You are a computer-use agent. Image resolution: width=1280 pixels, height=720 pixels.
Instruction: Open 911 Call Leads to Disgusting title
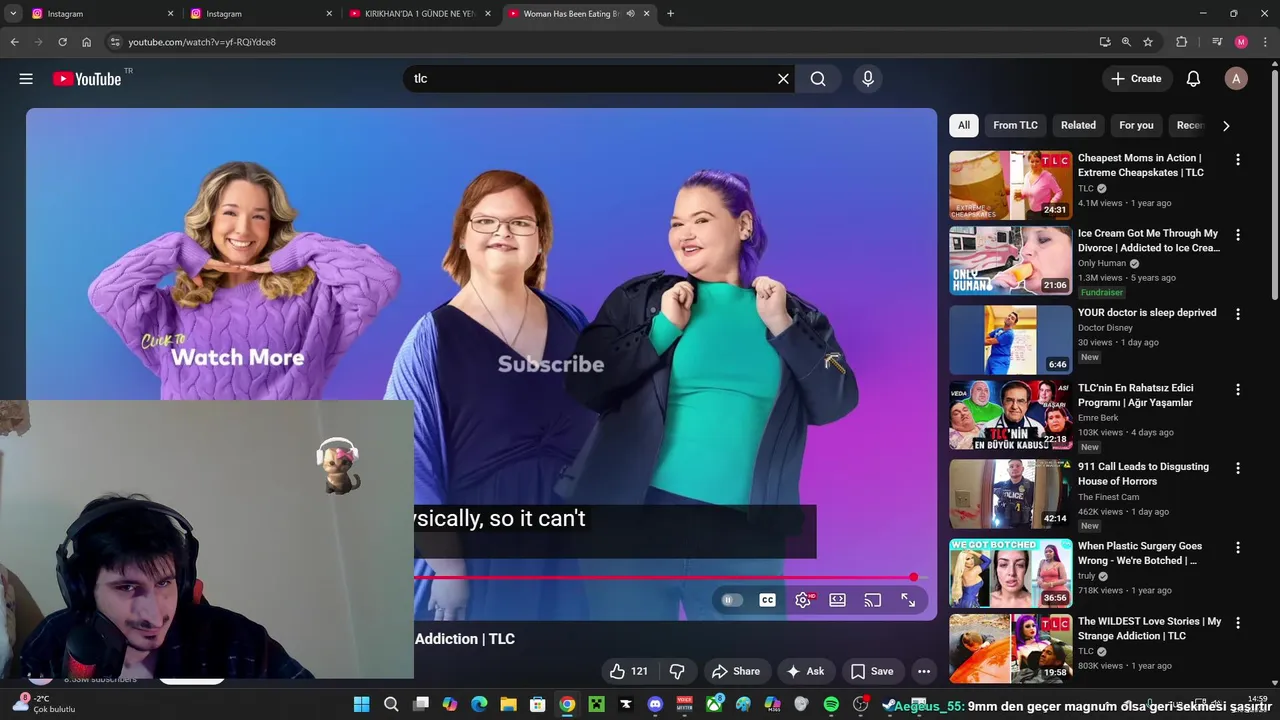[1143, 474]
